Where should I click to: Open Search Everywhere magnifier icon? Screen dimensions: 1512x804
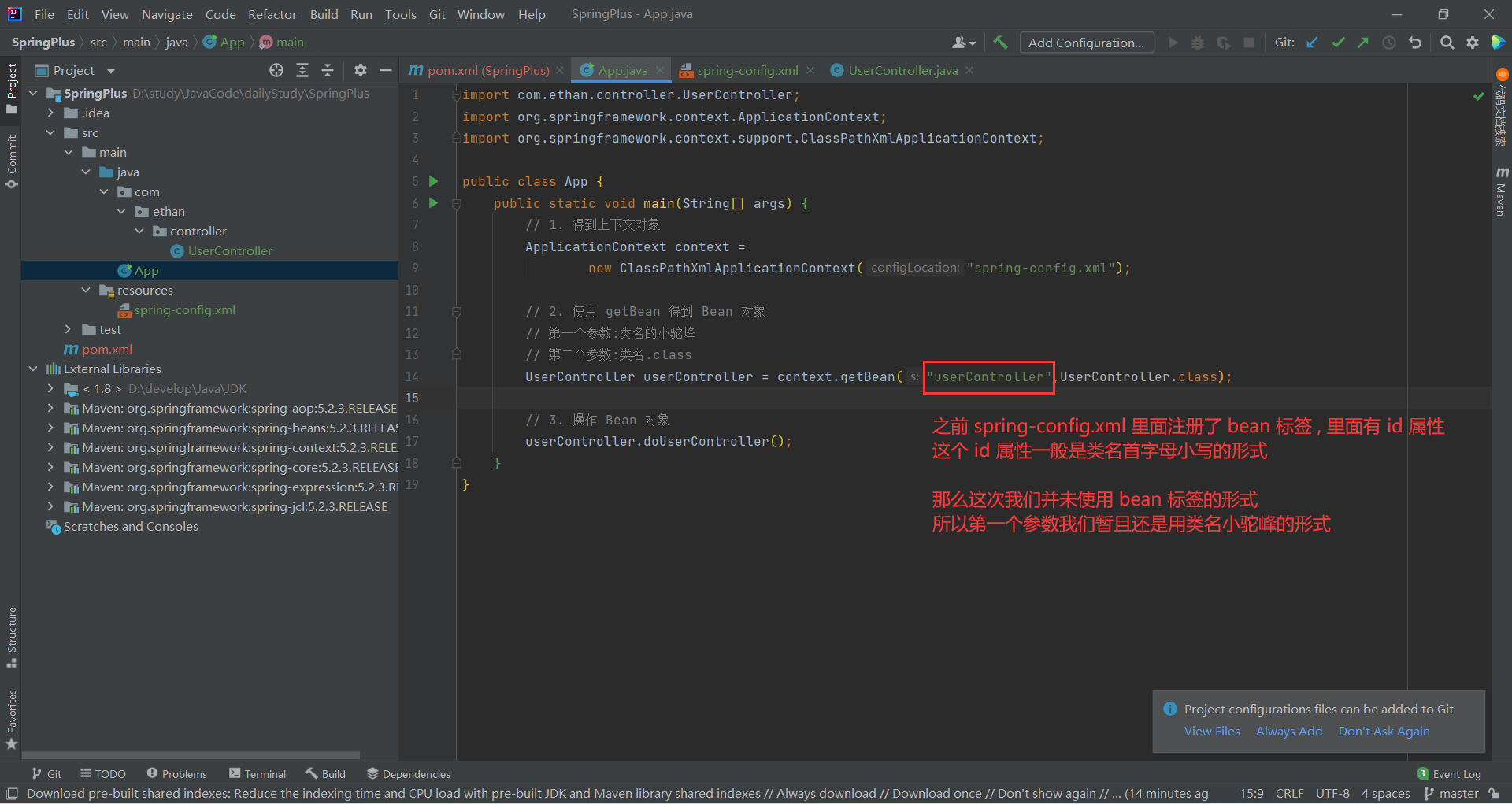click(1447, 43)
